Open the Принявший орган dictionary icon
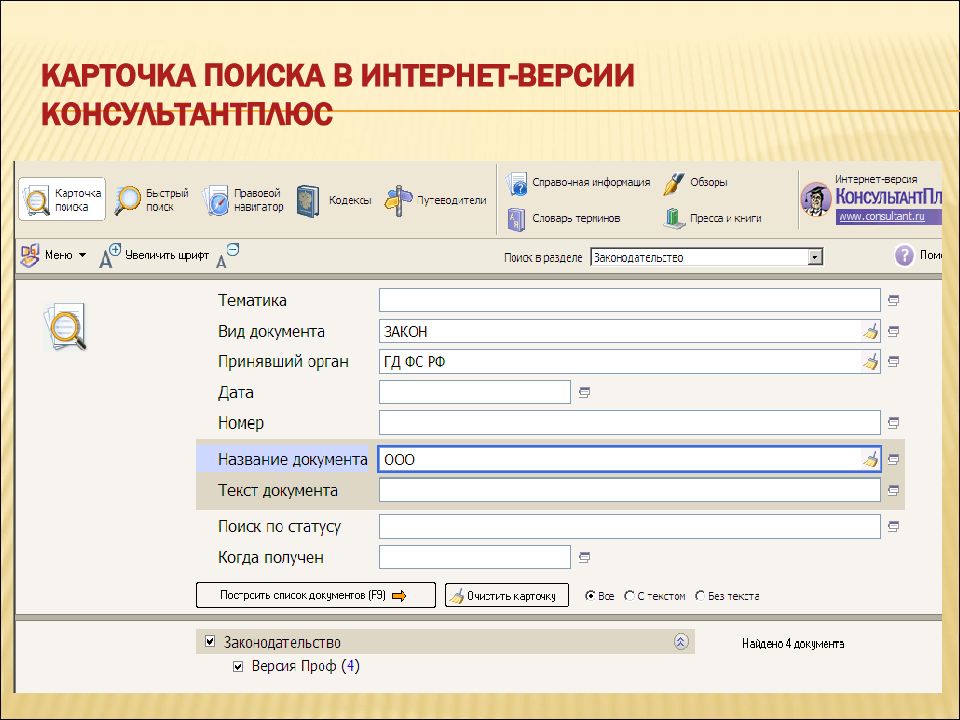The height and width of the screenshot is (720, 960). 893,362
